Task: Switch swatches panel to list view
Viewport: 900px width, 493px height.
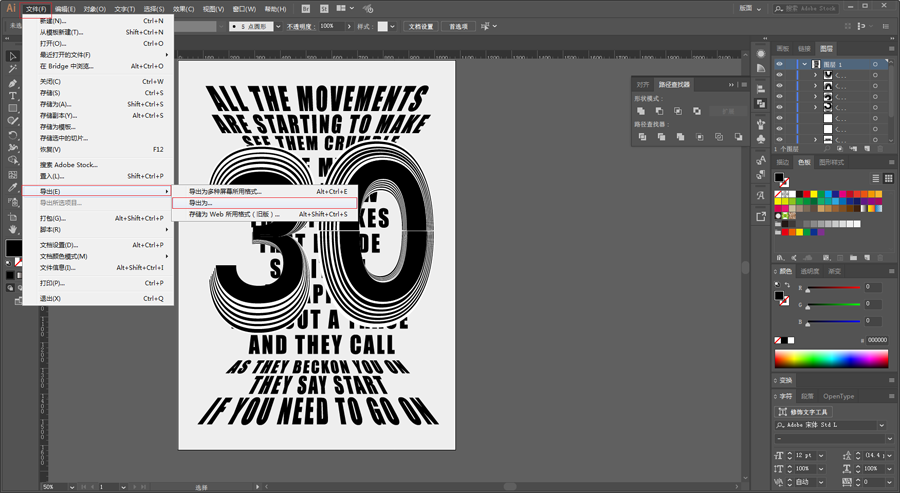Action: click(x=876, y=178)
